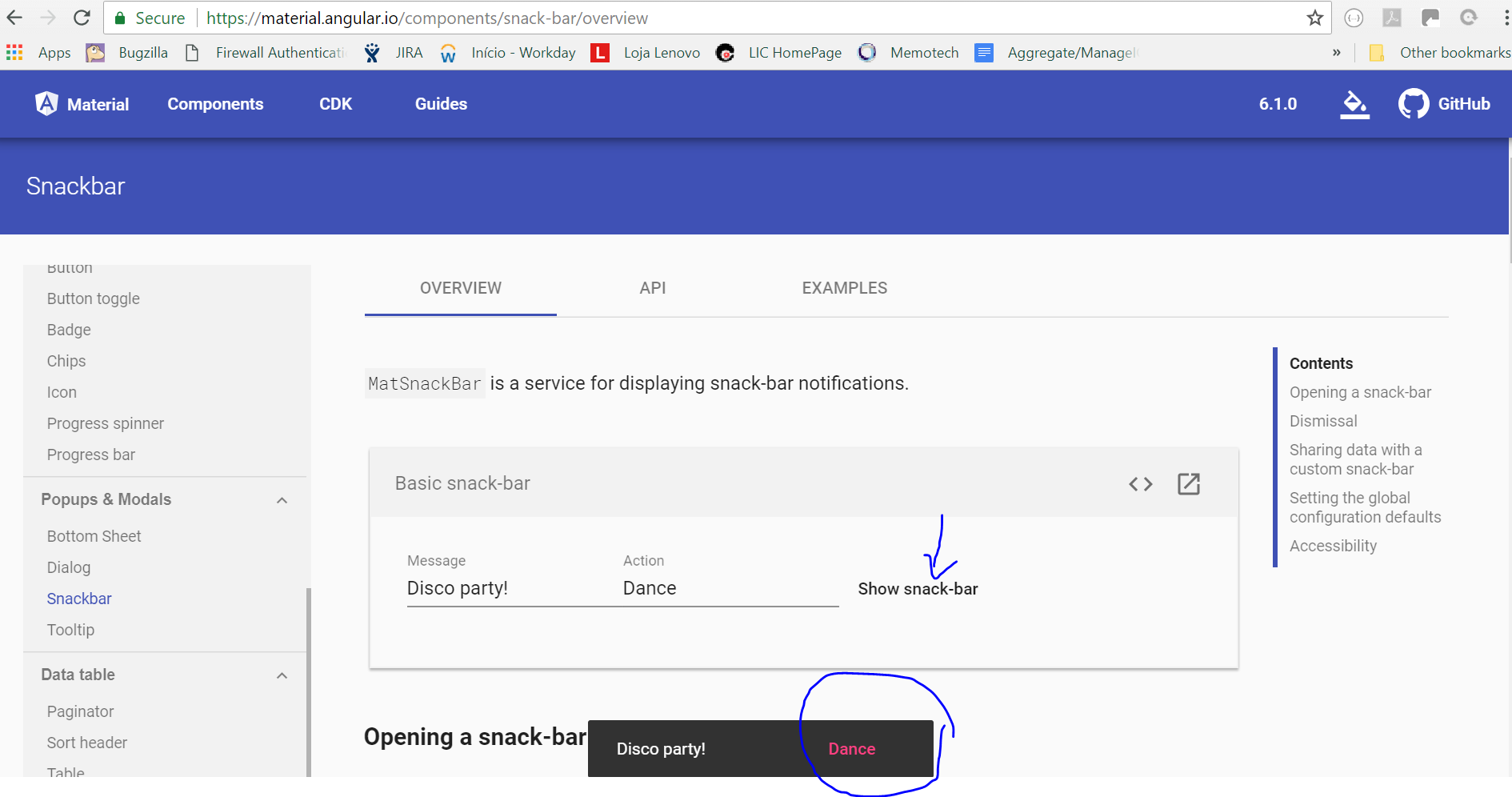This screenshot has height=797, width=1512.
Task: Show hidden bookmarks with overflow chevron
Action: (x=1336, y=53)
